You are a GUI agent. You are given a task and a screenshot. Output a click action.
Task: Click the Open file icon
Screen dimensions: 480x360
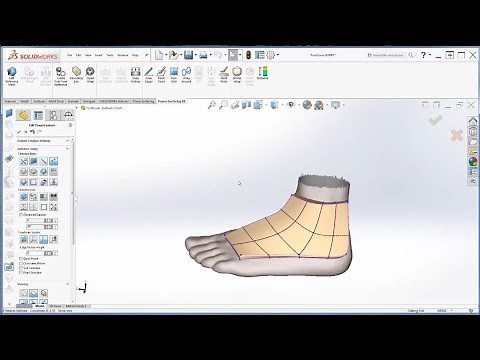173,55
